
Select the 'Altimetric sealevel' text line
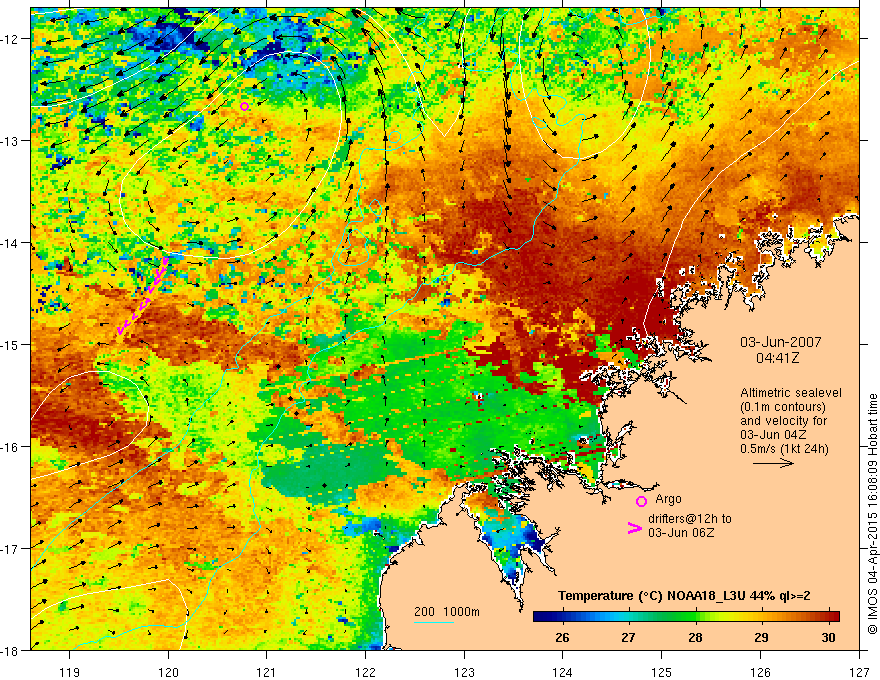tap(791, 393)
